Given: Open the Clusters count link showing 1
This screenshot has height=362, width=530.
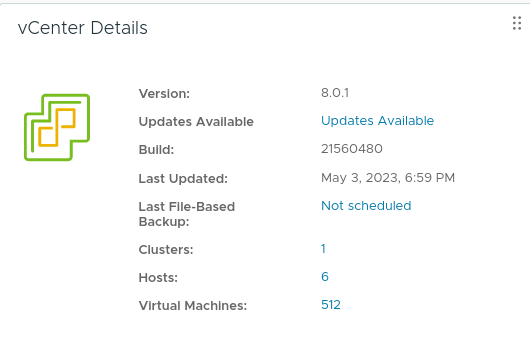Looking at the screenshot, I should coord(323,249).
